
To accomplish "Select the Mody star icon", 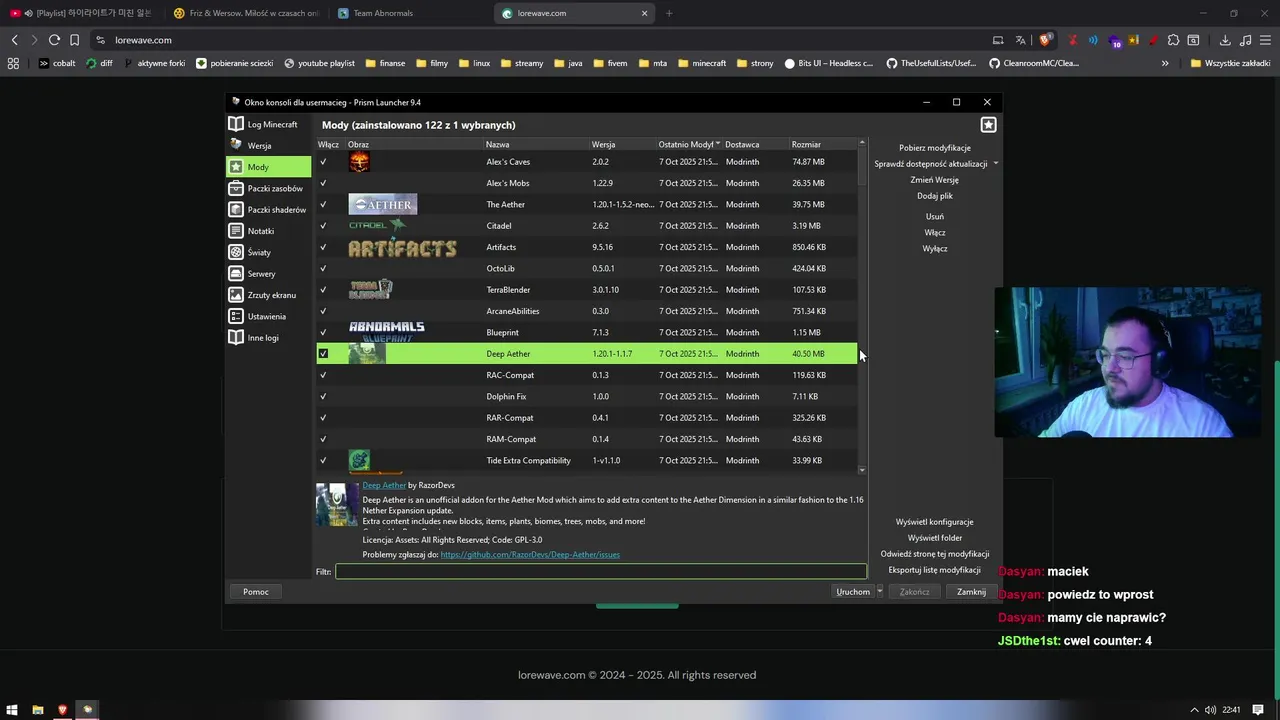I will 236,167.
